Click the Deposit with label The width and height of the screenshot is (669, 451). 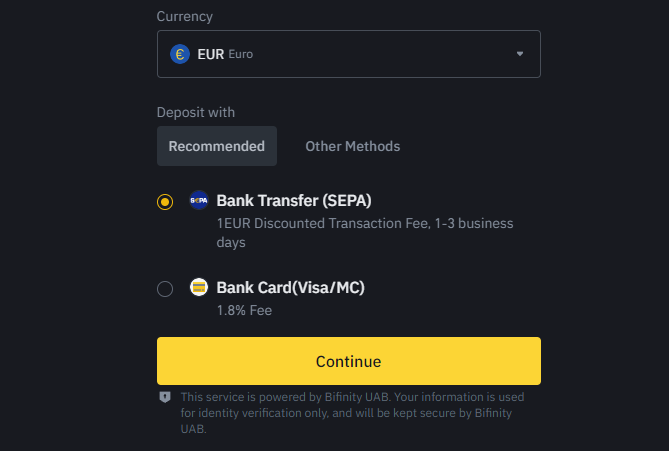195,112
